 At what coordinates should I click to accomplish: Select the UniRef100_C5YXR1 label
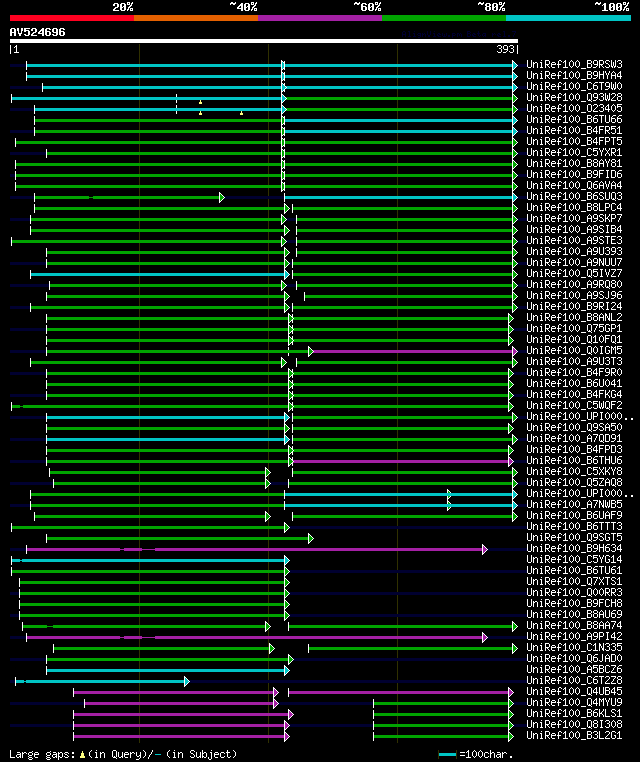click(x=574, y=152)
